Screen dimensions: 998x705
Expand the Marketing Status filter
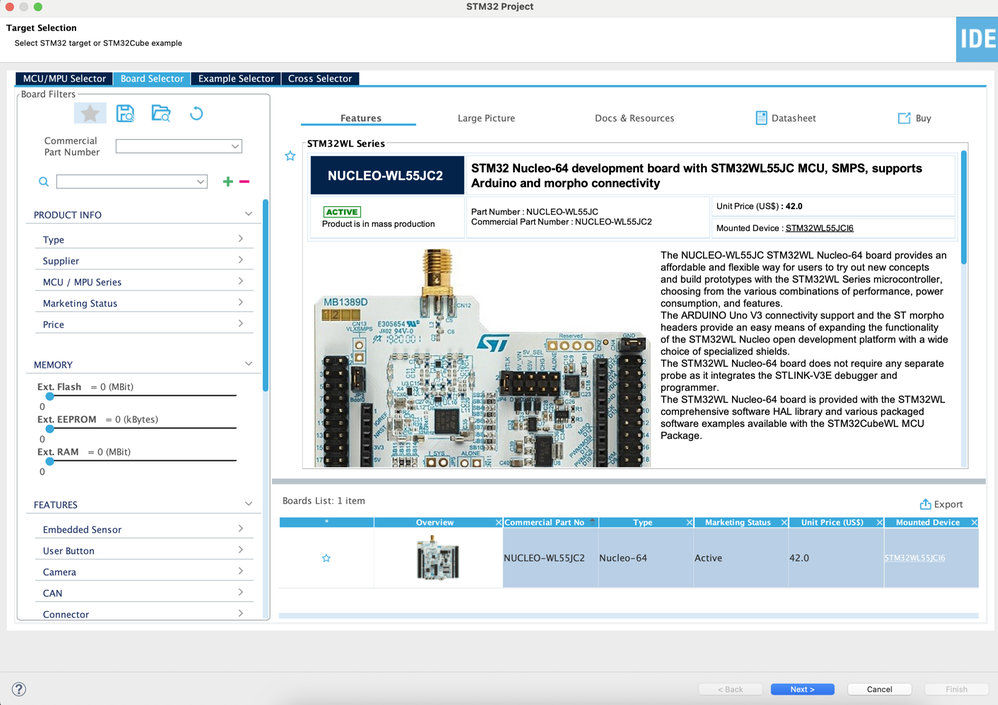241,302
